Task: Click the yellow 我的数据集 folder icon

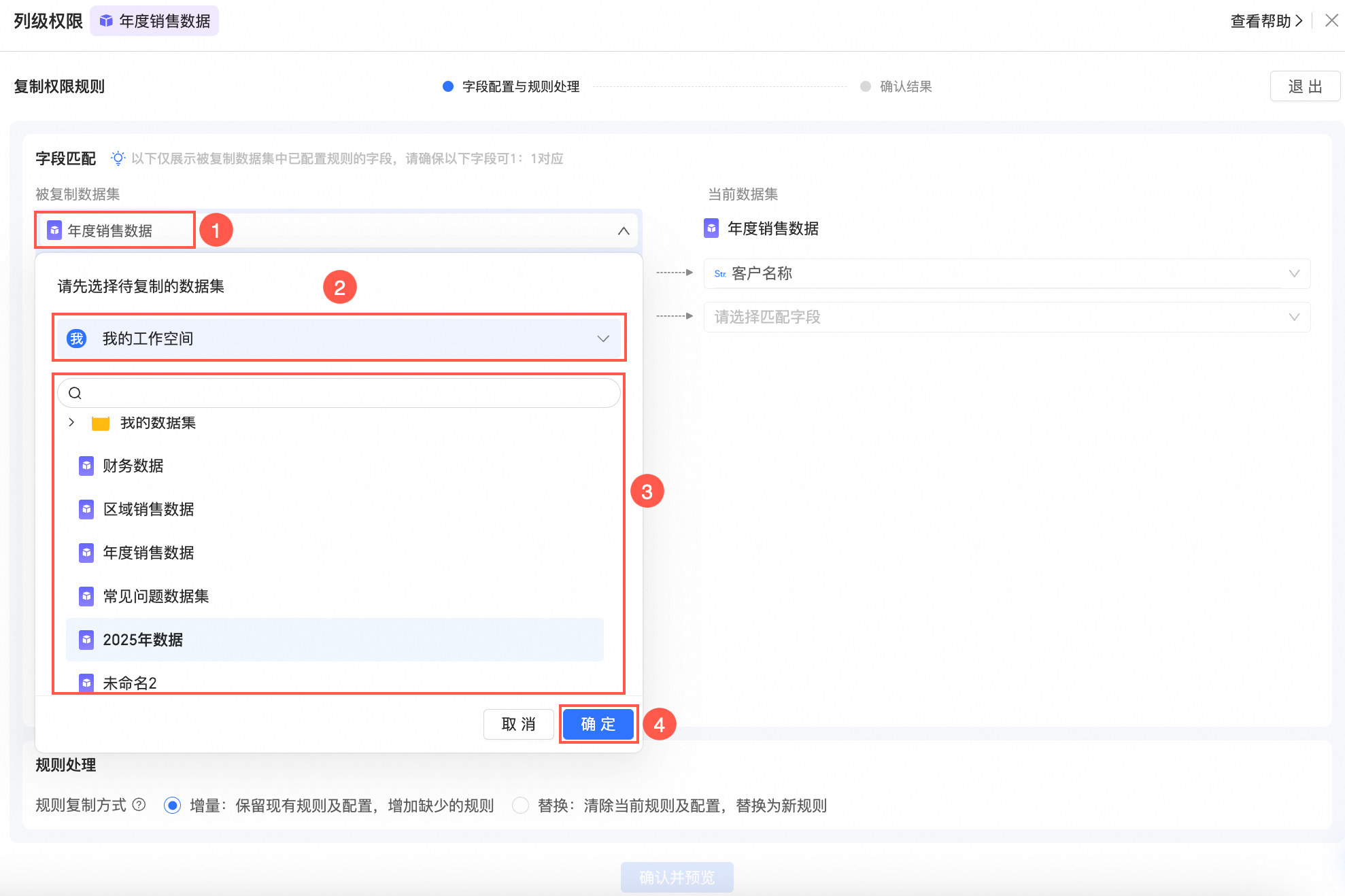Action: click(x=101, y=424)
